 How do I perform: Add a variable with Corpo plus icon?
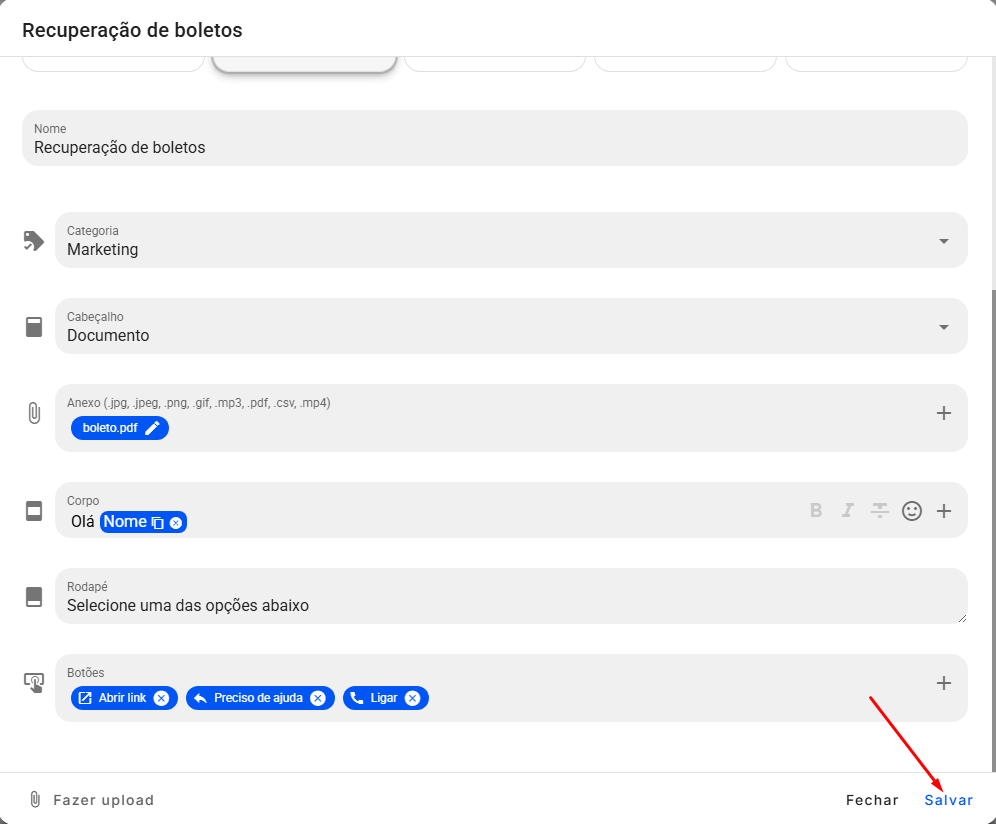(x=944, y=511)
